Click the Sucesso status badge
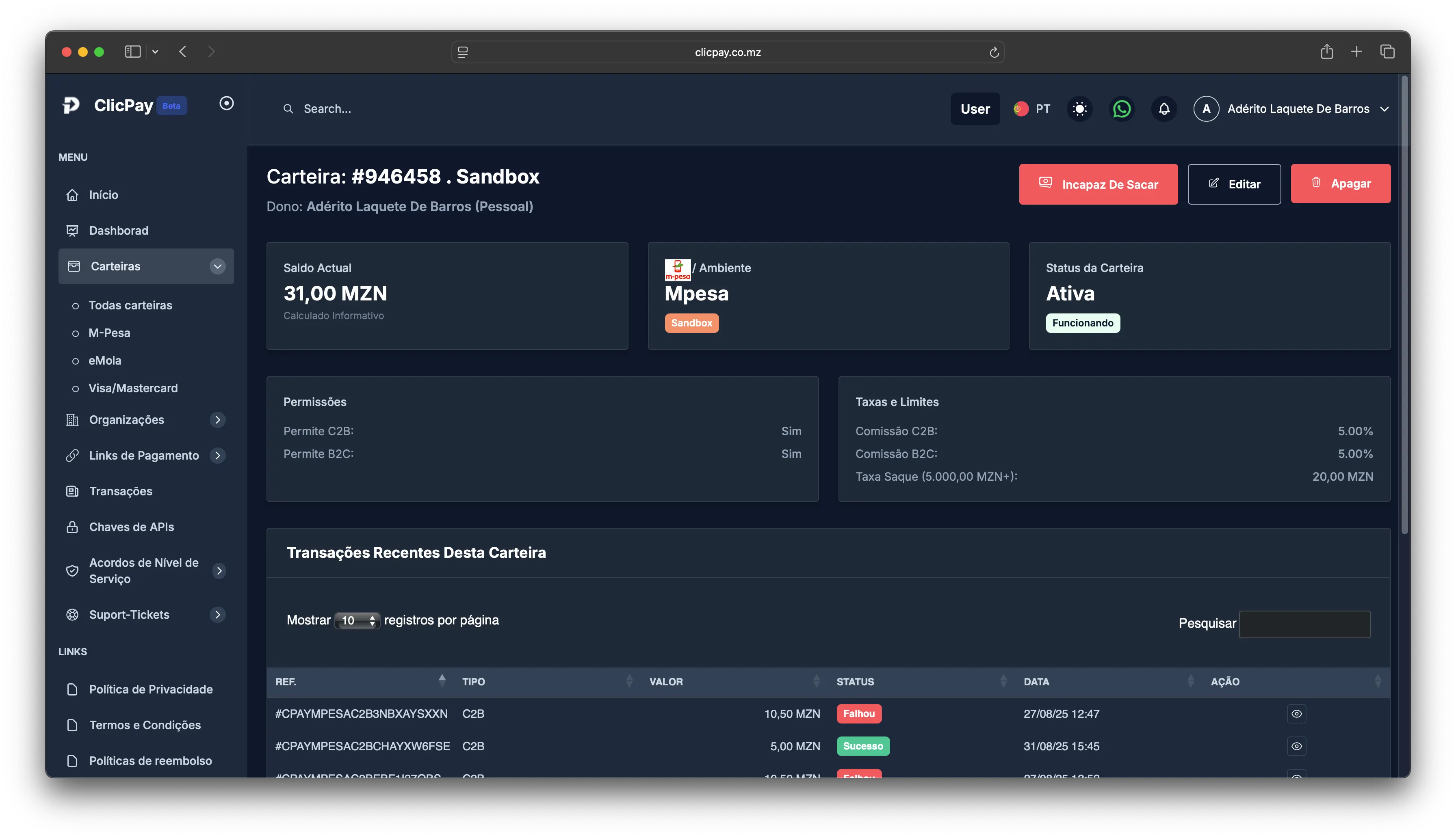The height and width of the screenshot is (838, 1456). [x=862, y=747]
